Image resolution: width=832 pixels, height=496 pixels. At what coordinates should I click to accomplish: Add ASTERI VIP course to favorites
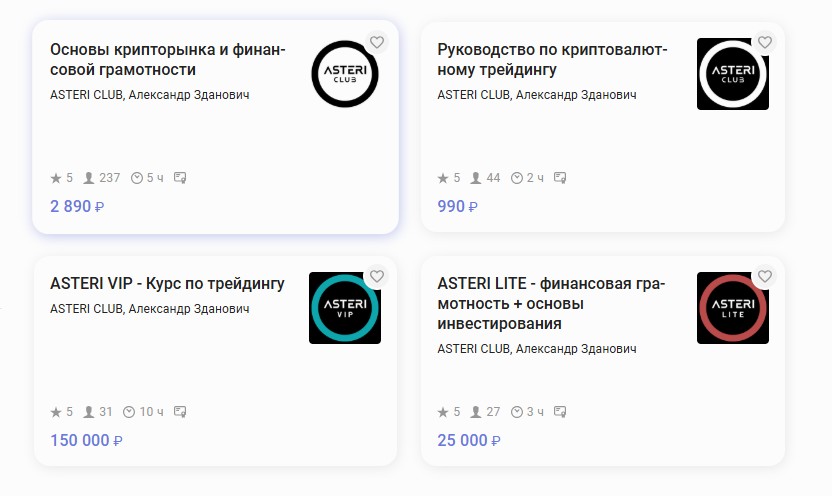tap(377, 276)
